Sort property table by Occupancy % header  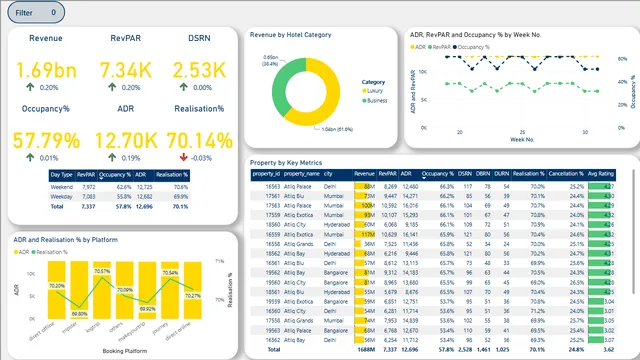click(438, 174)
